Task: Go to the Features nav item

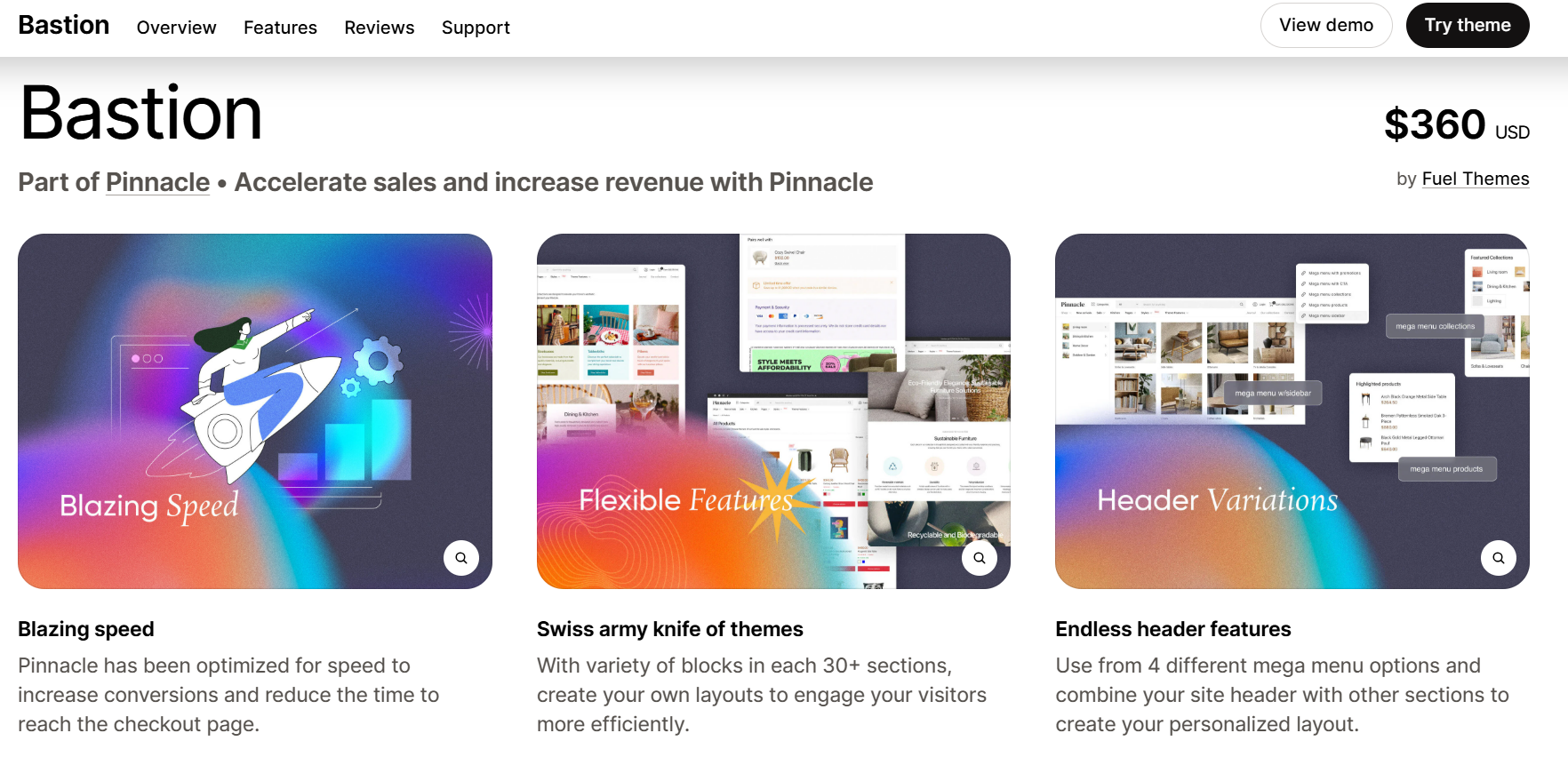Action: (280, 28)
